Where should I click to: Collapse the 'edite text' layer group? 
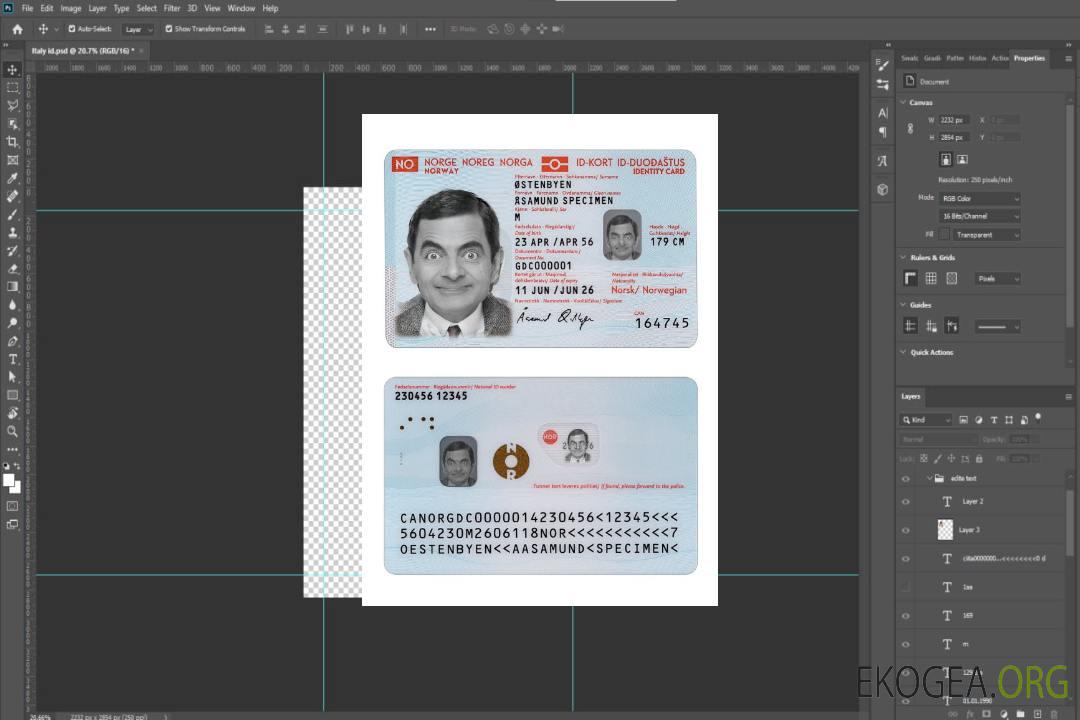[929, 479]
